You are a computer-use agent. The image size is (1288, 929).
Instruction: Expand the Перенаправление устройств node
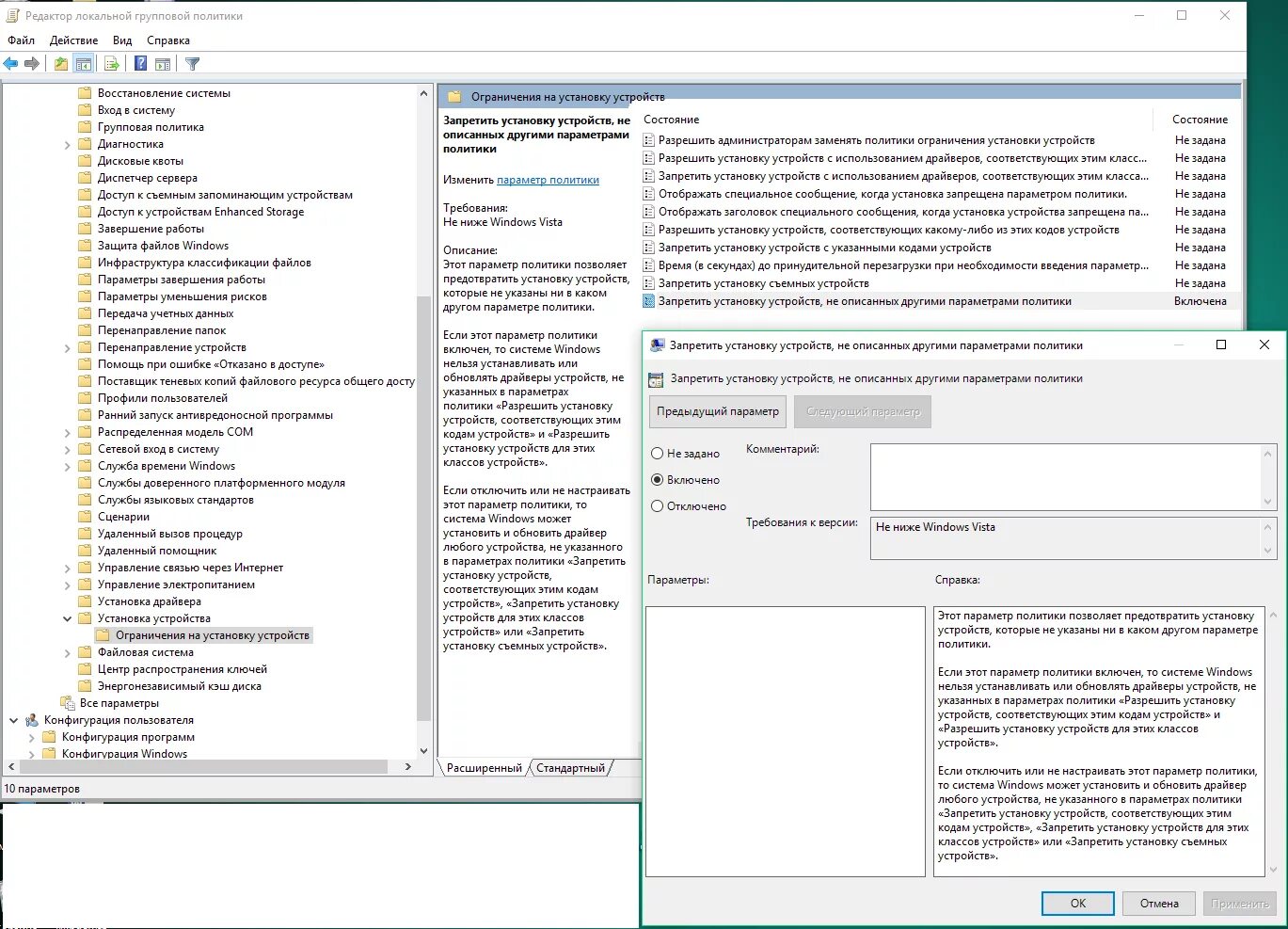tap(68, 348)
